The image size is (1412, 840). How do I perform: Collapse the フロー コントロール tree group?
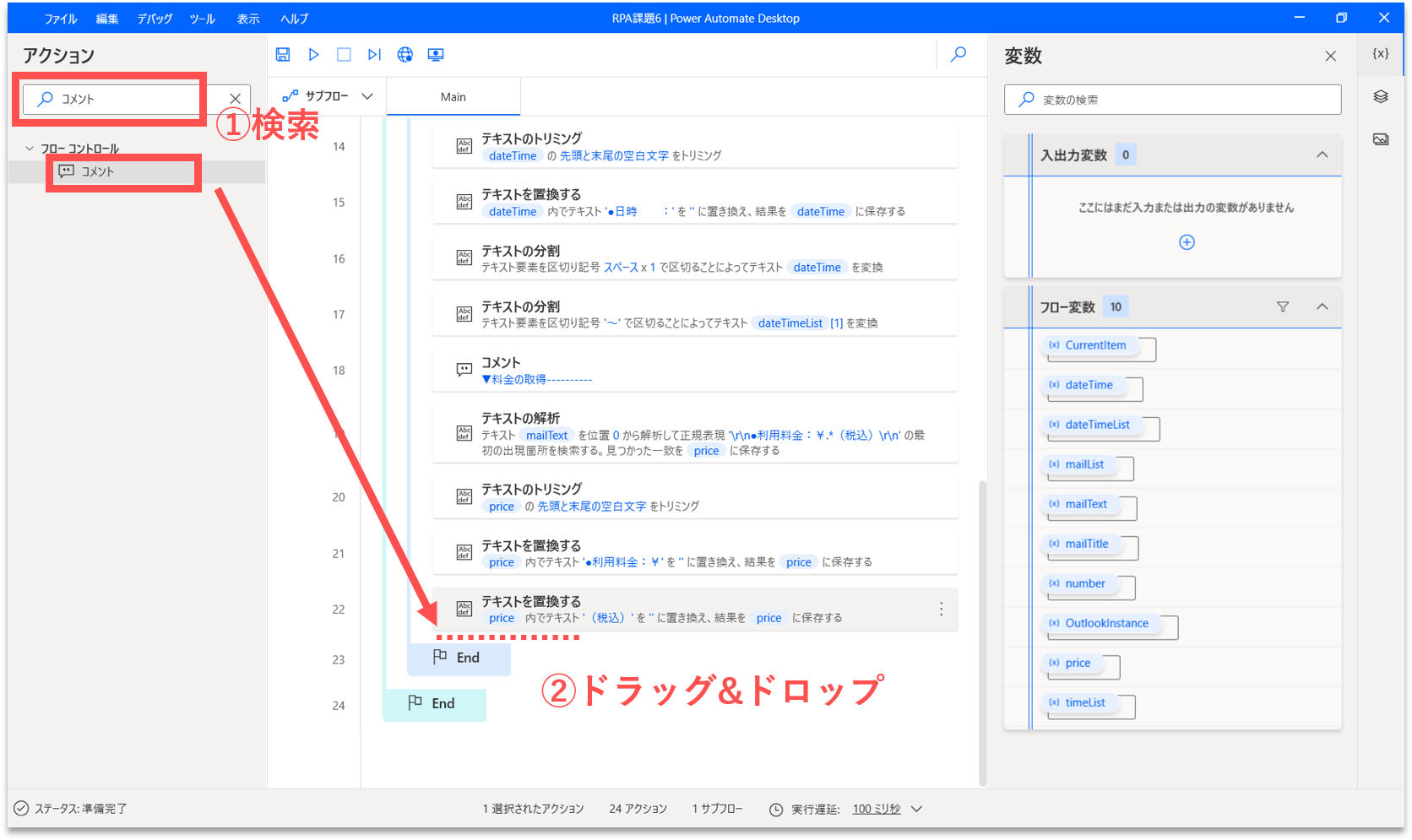30,149
